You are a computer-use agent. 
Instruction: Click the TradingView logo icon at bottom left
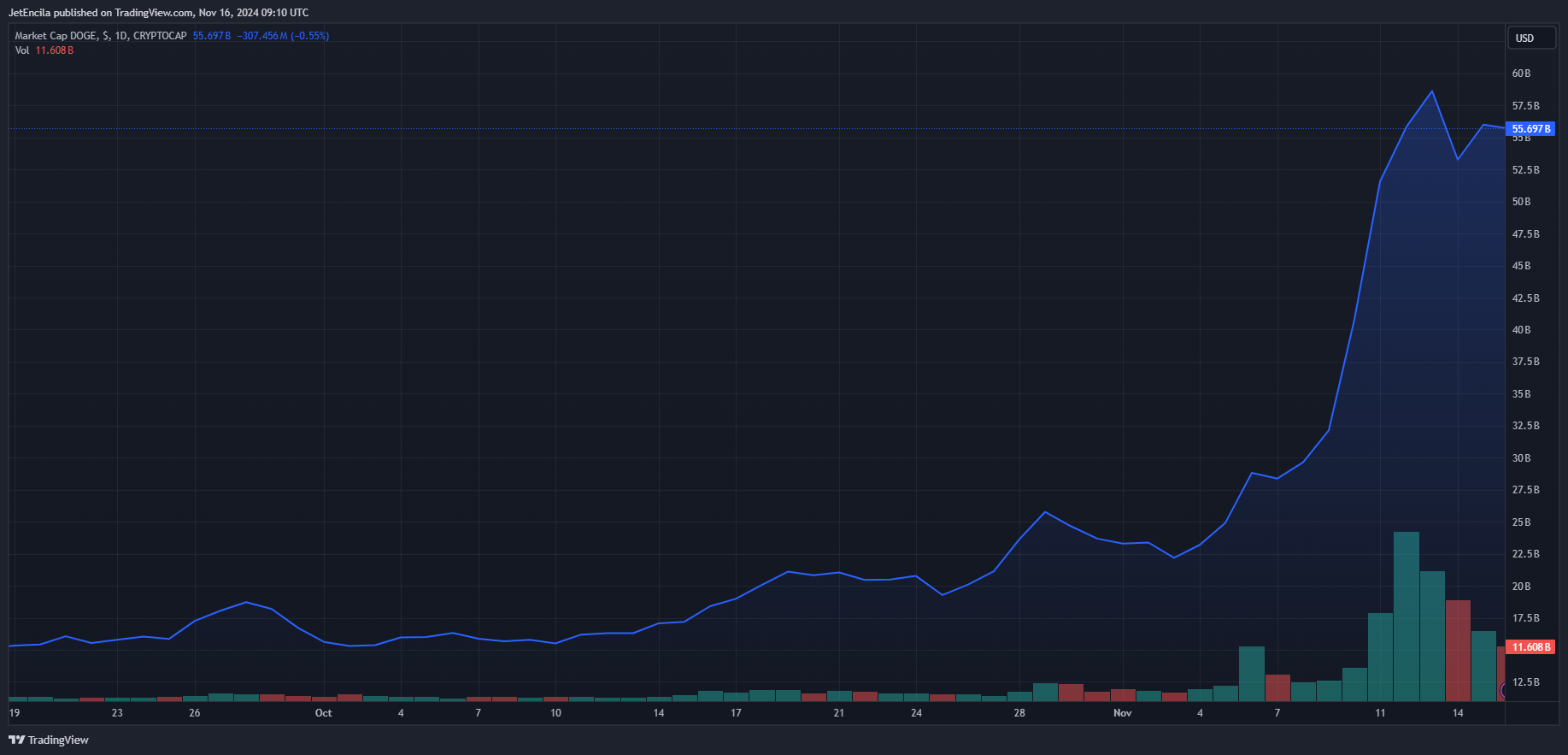click(16, 740)
